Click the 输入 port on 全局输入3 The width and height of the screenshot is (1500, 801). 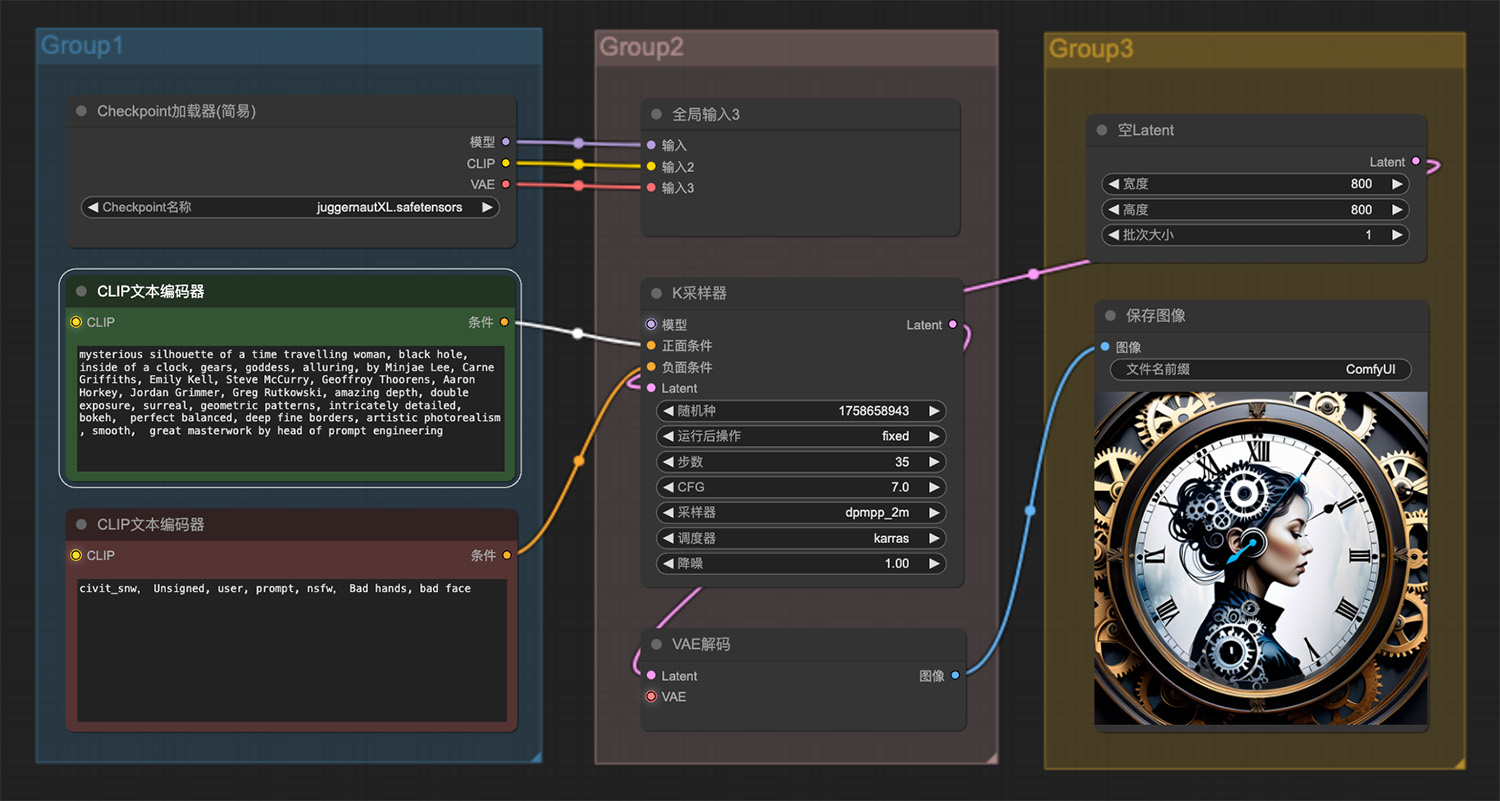tap(652, 145)
